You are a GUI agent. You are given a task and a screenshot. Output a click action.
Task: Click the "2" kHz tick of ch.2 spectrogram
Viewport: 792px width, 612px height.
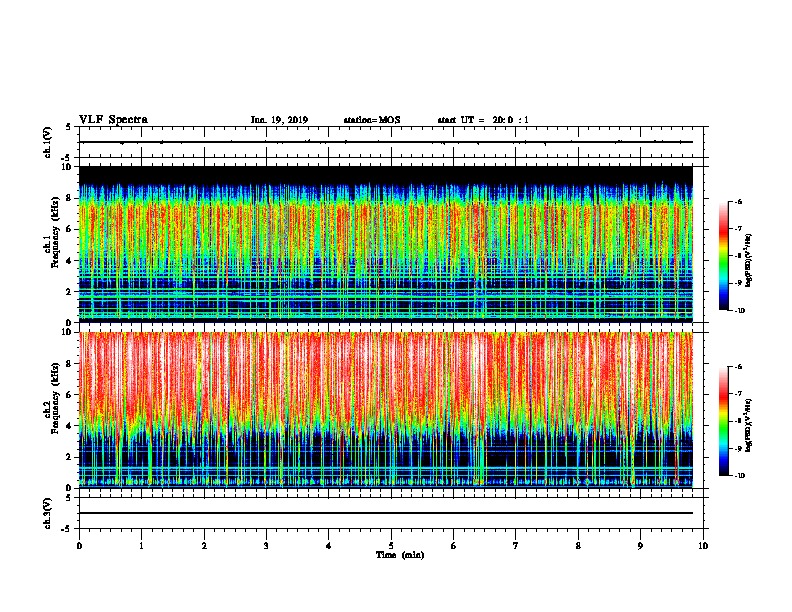(69, 457)
